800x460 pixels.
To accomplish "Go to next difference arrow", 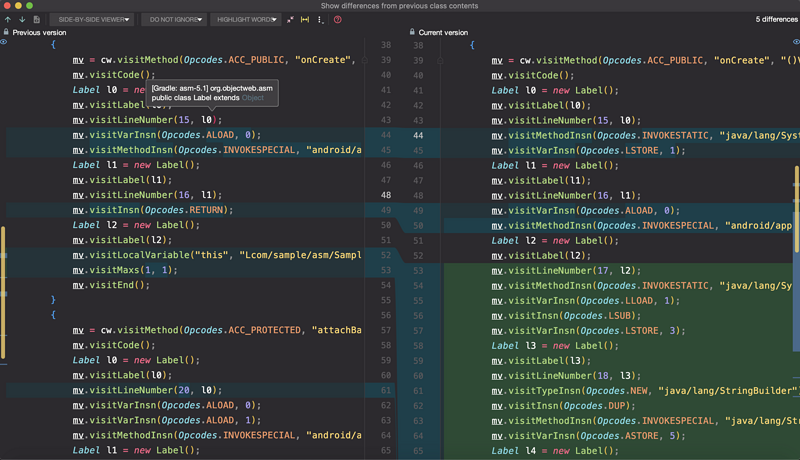I will click(22, 19).
